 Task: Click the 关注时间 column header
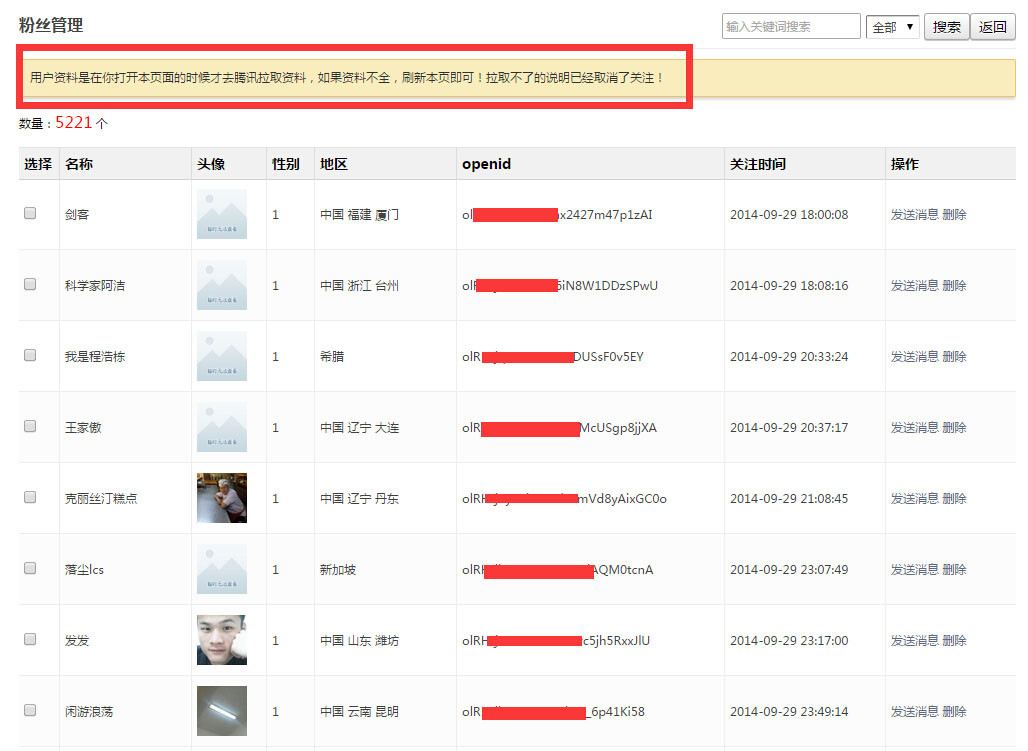pyautogui.click(x=757, y=164)
